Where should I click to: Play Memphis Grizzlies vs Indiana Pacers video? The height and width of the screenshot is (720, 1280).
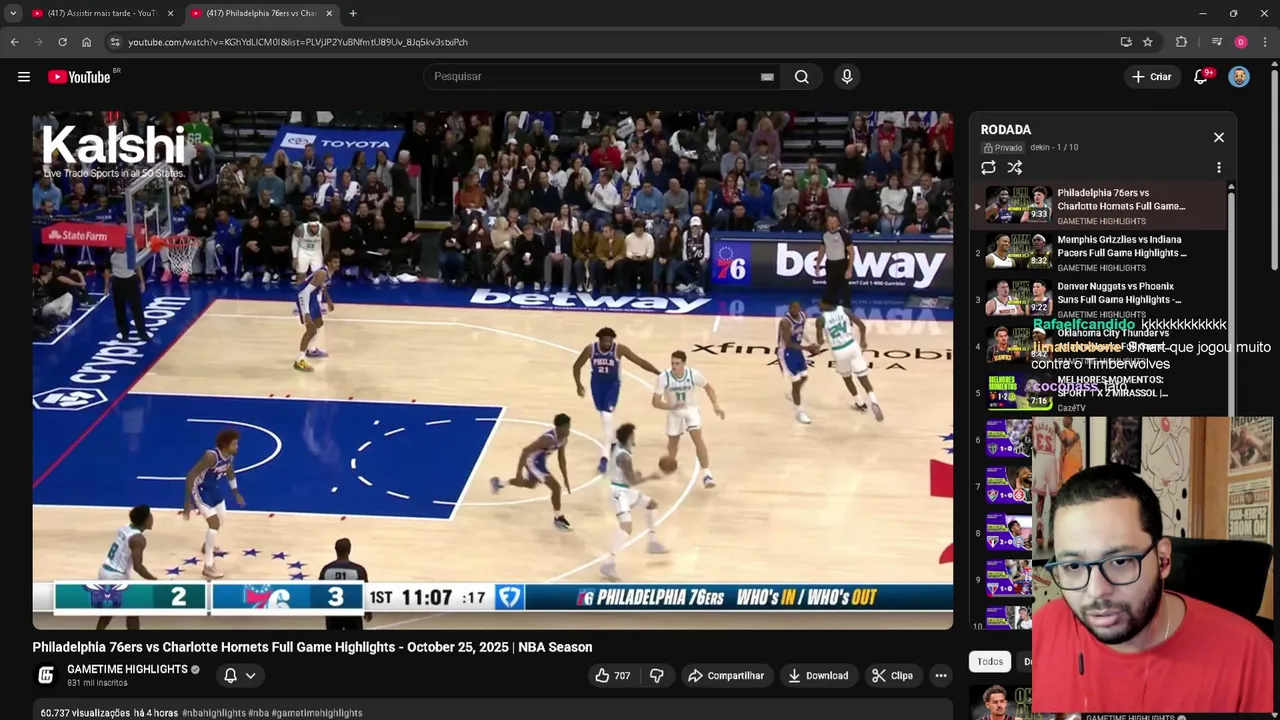click(x=1098, y=253)
